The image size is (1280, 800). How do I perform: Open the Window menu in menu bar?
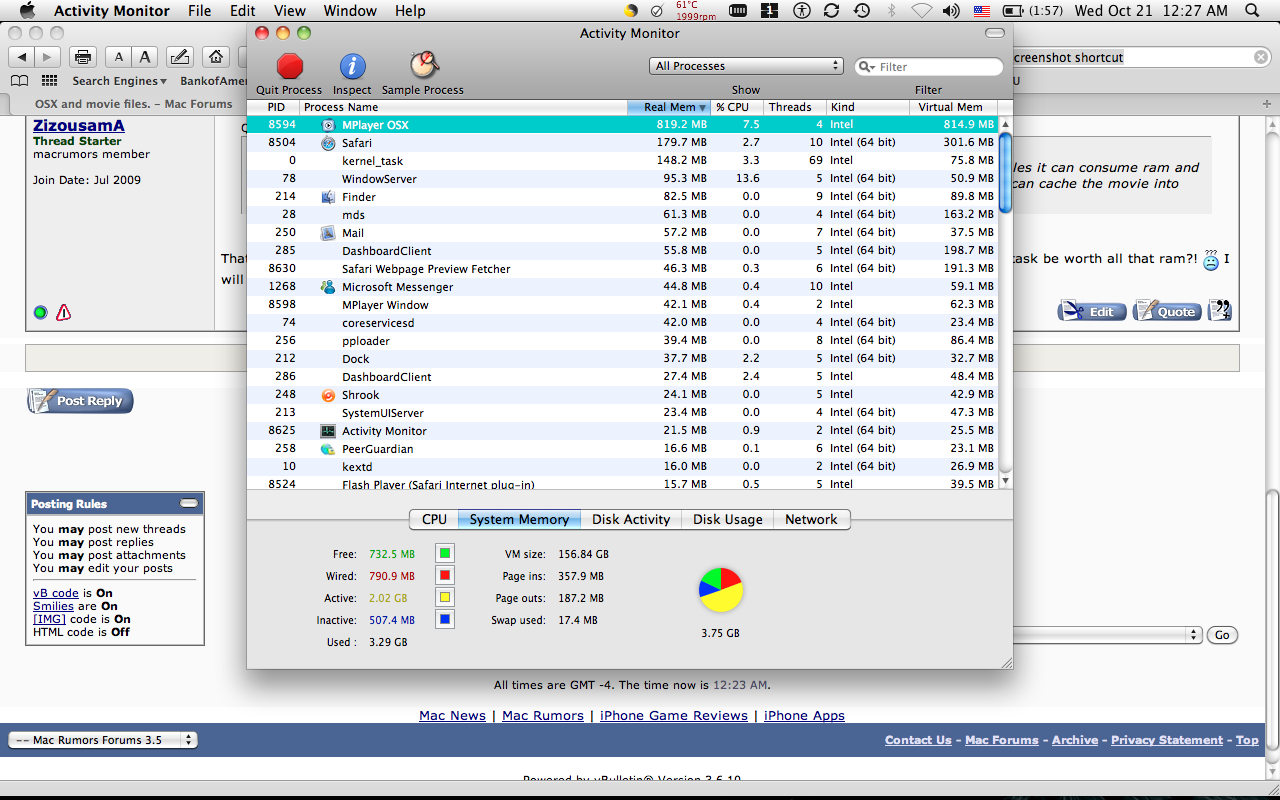tap(350, 11)
